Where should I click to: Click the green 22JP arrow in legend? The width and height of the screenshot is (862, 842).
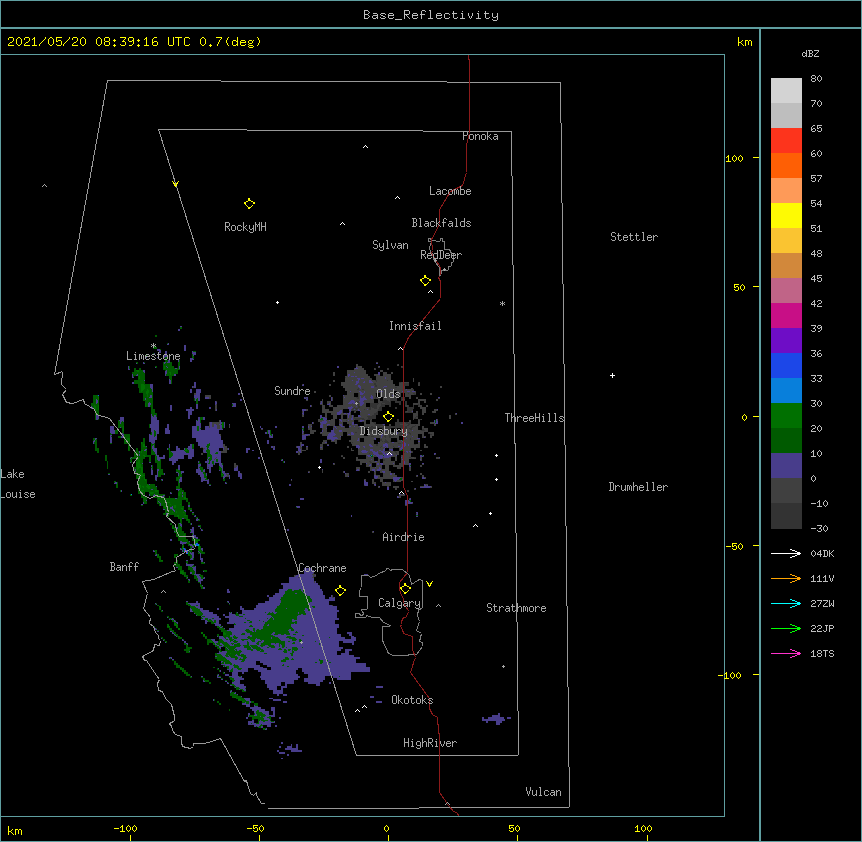[786, 628]
